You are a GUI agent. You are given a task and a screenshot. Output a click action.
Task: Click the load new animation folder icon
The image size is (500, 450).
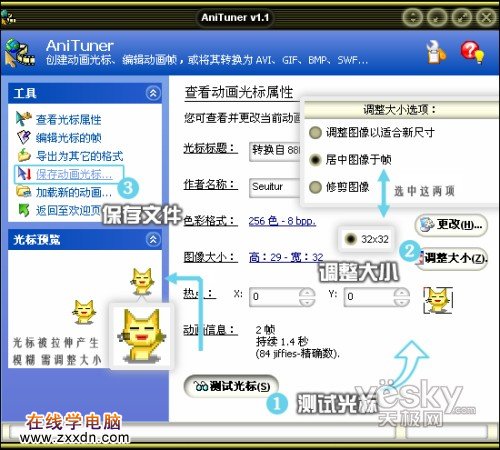click(x=24, y=192)
